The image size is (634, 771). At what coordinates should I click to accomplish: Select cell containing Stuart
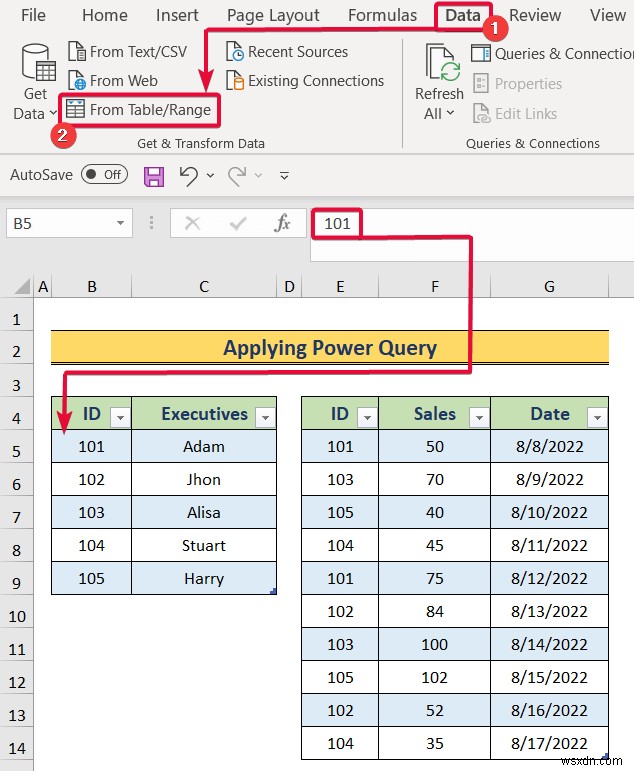tap(204, 545)
